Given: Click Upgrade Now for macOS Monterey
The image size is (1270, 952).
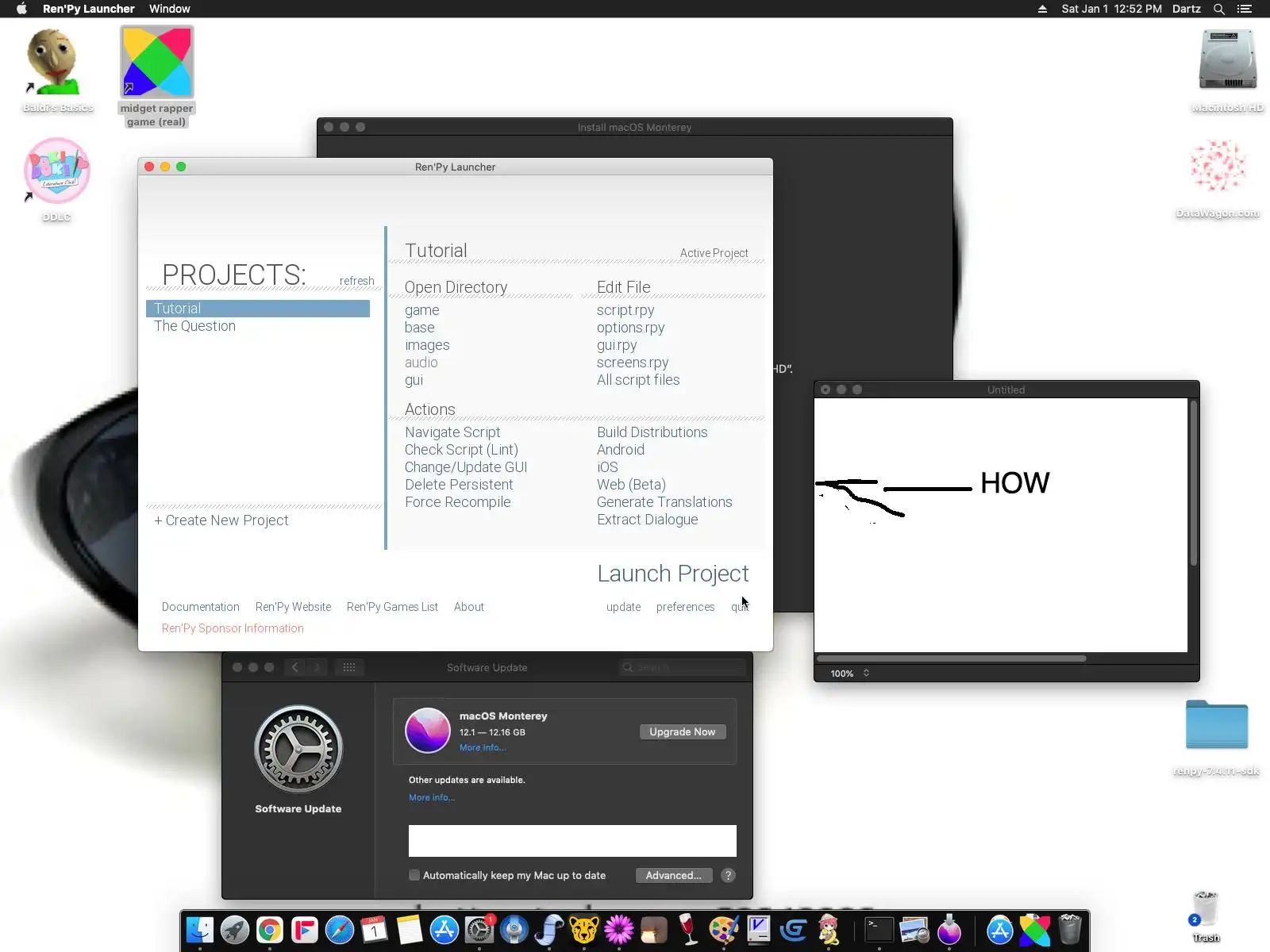Looking at the screenshot, I should [683, 731].
